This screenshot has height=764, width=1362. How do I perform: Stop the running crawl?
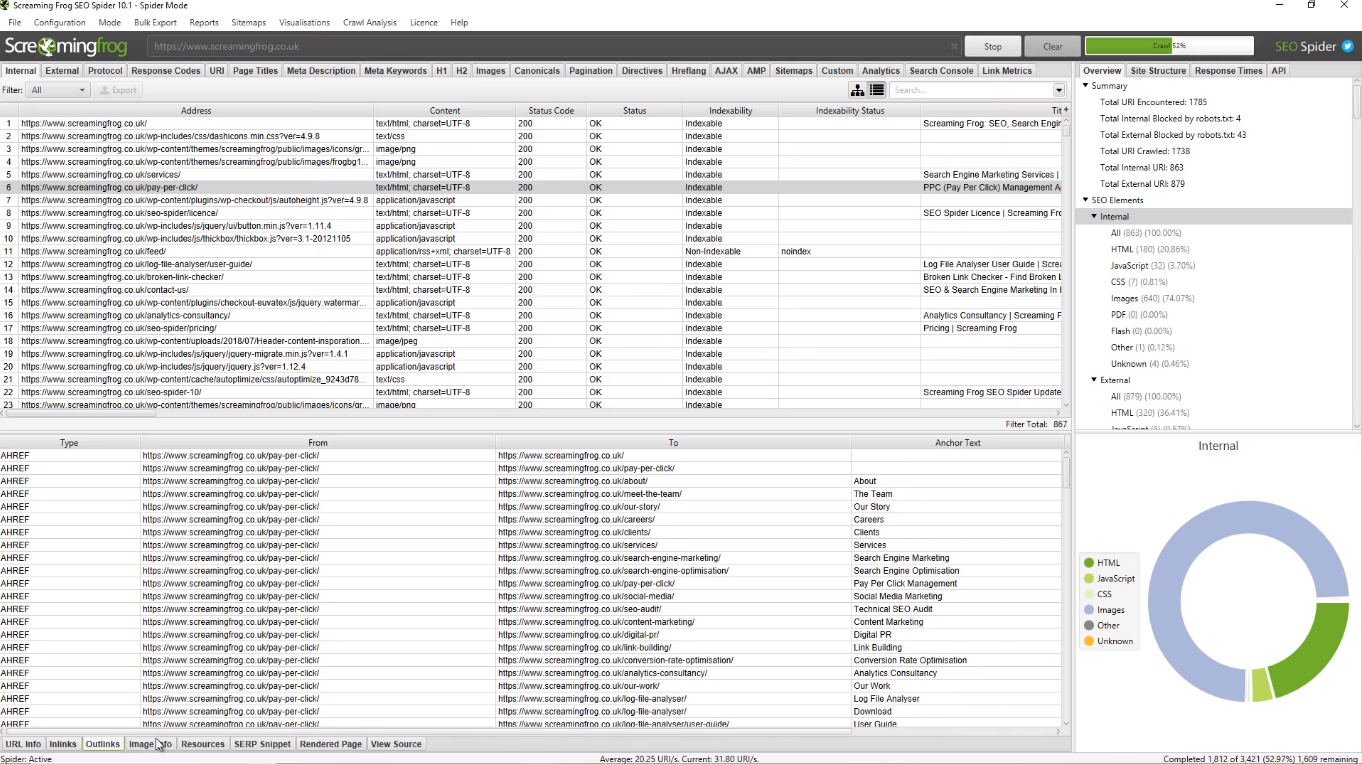tap(992, 46)
